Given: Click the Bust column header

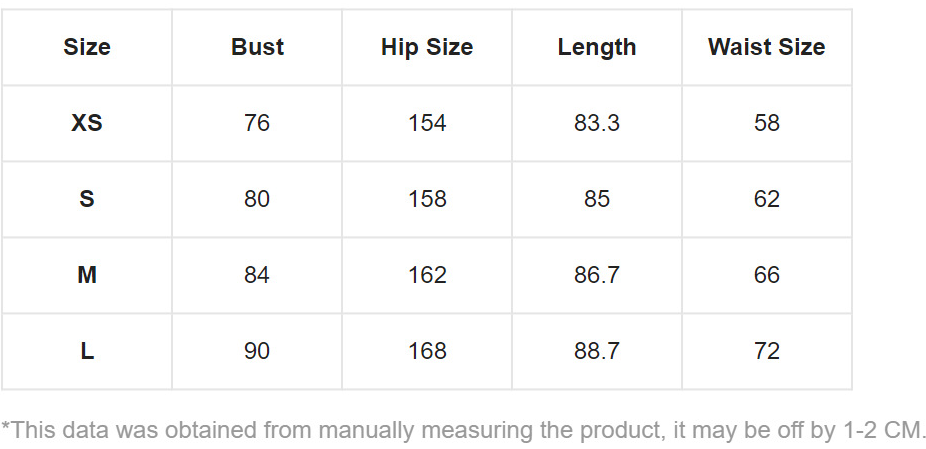Looking at the screenshot, I should coord(257,47).
